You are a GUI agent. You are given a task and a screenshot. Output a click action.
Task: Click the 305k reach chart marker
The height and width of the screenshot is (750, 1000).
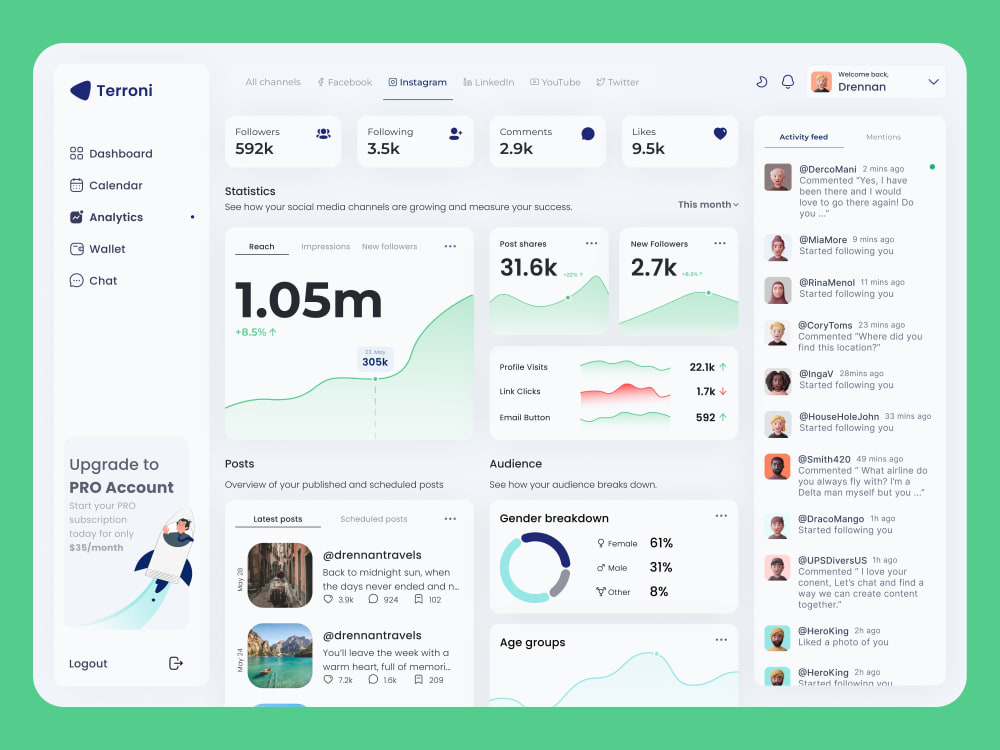click(375, 379)
